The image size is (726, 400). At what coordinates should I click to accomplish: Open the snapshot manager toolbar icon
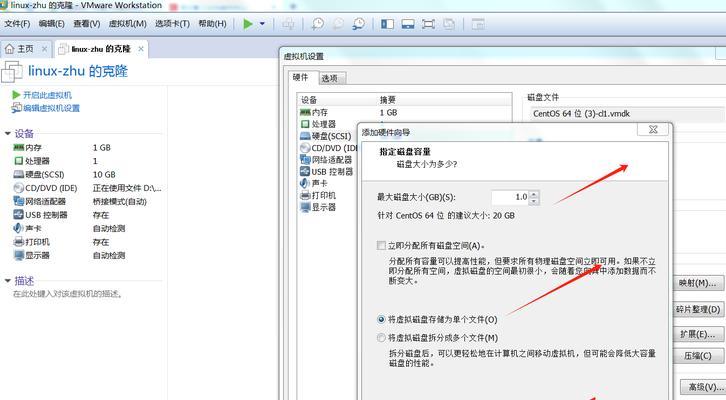[359, 24]
